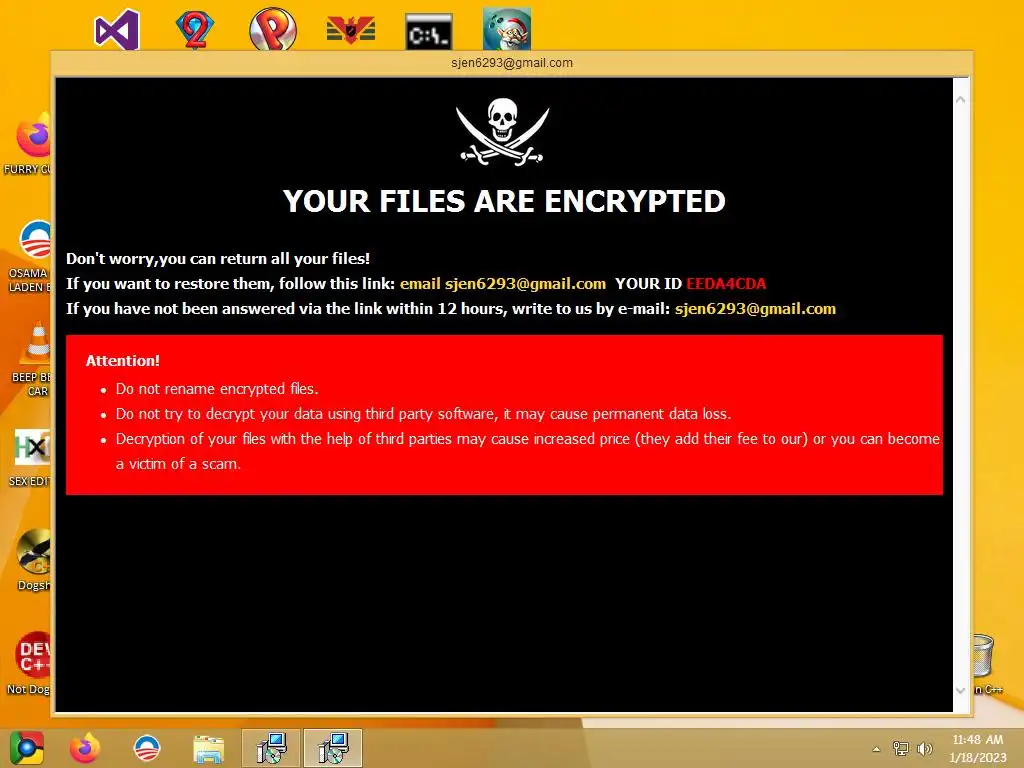The image size is (1024, 768).
Task: Open the DEV C++ desktop icon
Action: click(34, 655)
